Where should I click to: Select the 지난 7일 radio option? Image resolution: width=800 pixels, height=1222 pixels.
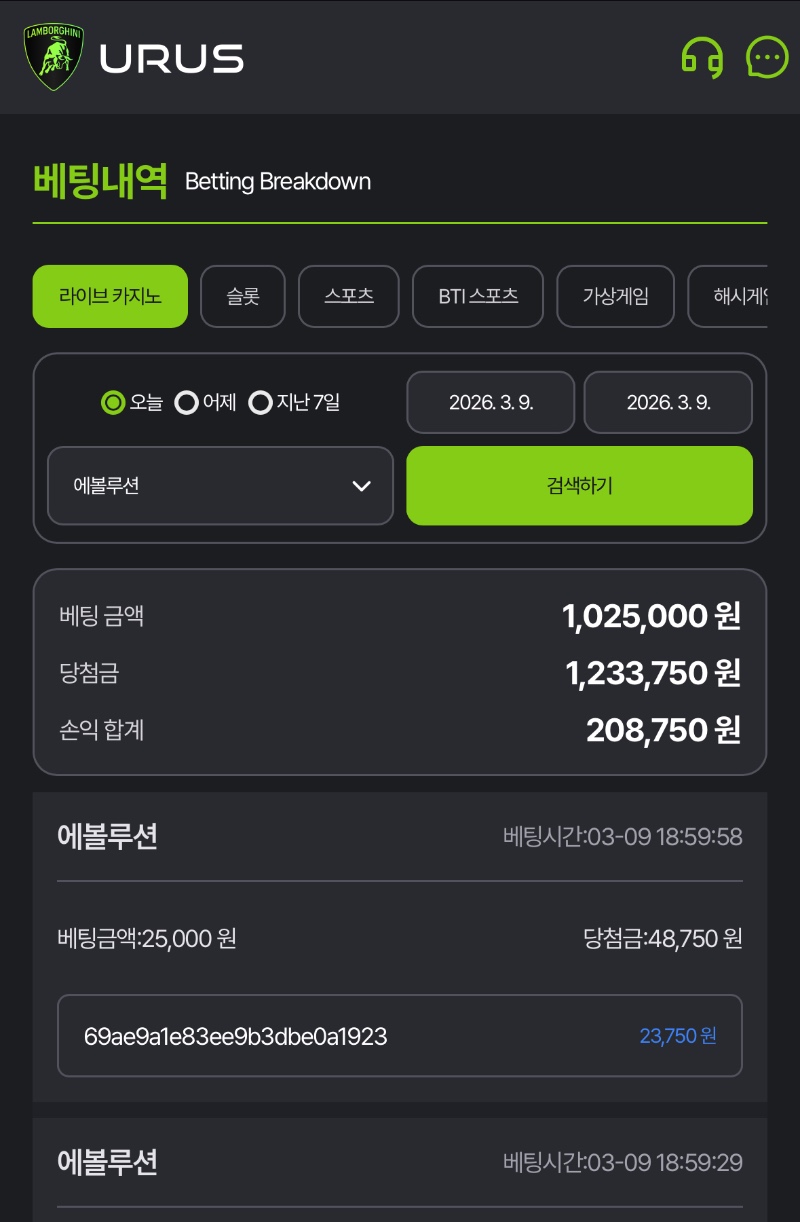tap(261, 403)
